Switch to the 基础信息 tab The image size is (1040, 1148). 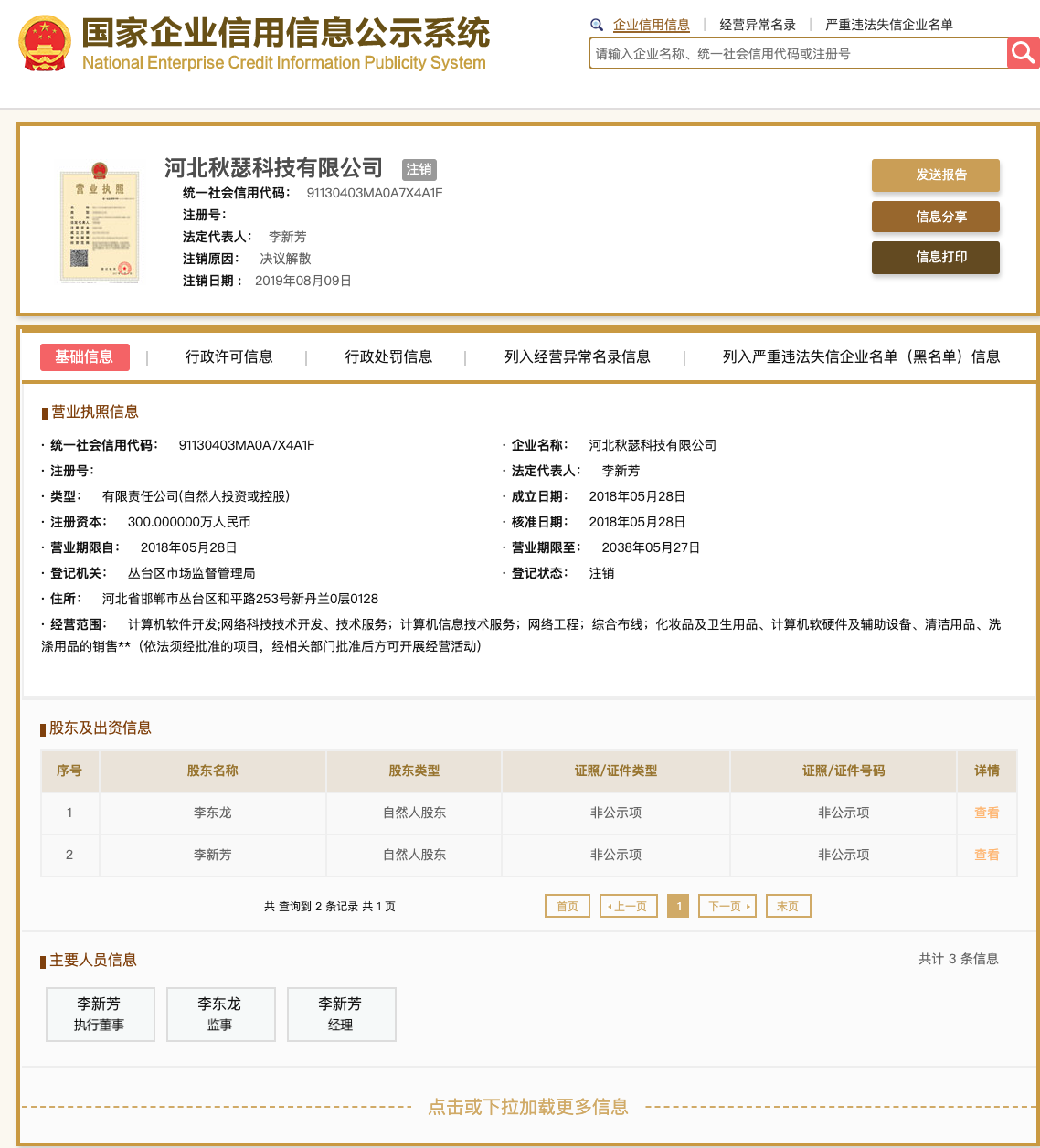(x=84, y=356)
